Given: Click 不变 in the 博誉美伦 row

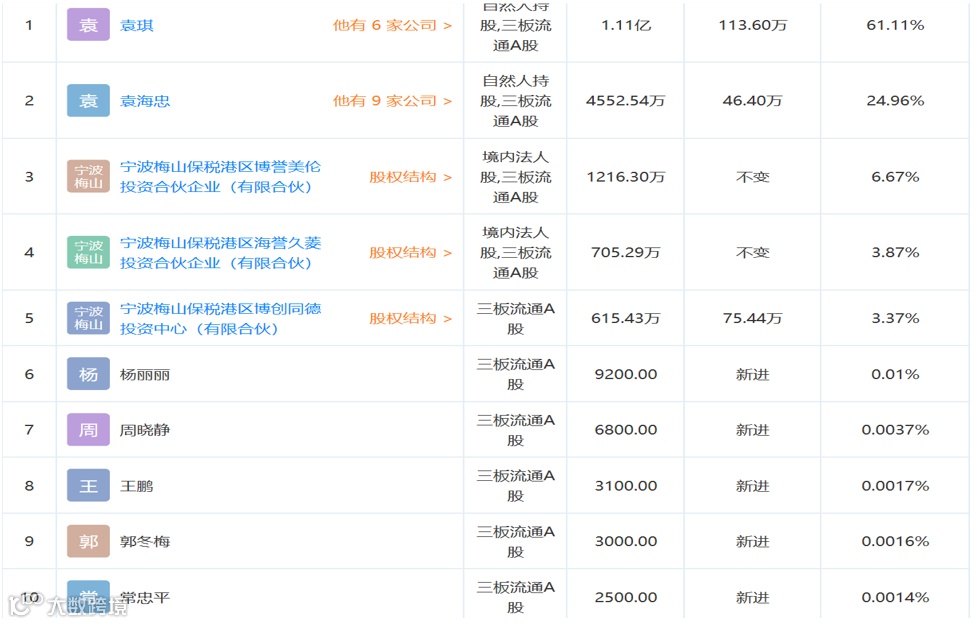Looking at the screenshot, I should (x=752, y=178).
